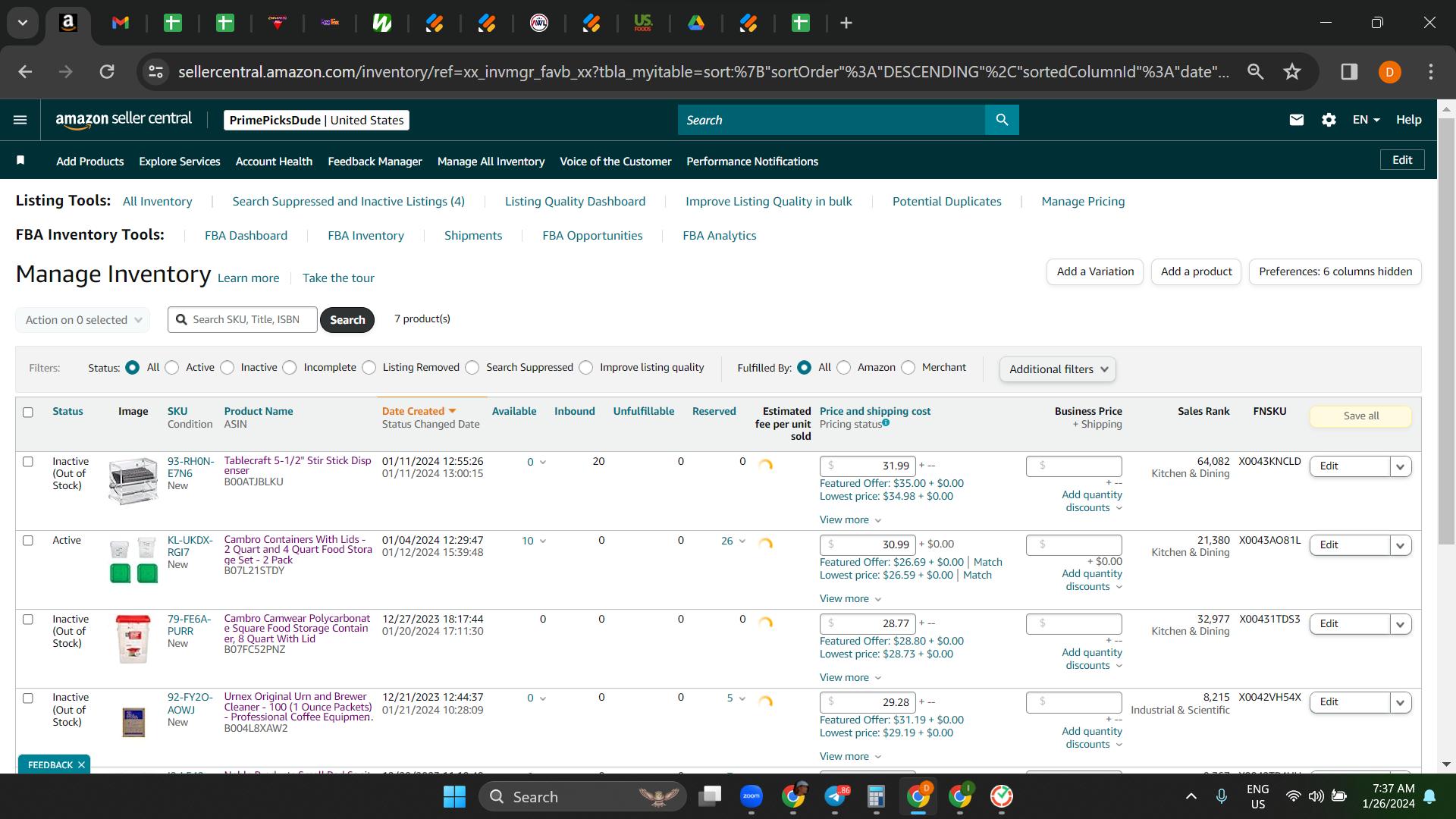Check the Tablecraft Stir Stick row checkbox
Viewport: 1456px width, 819px height.
[28, 461]
